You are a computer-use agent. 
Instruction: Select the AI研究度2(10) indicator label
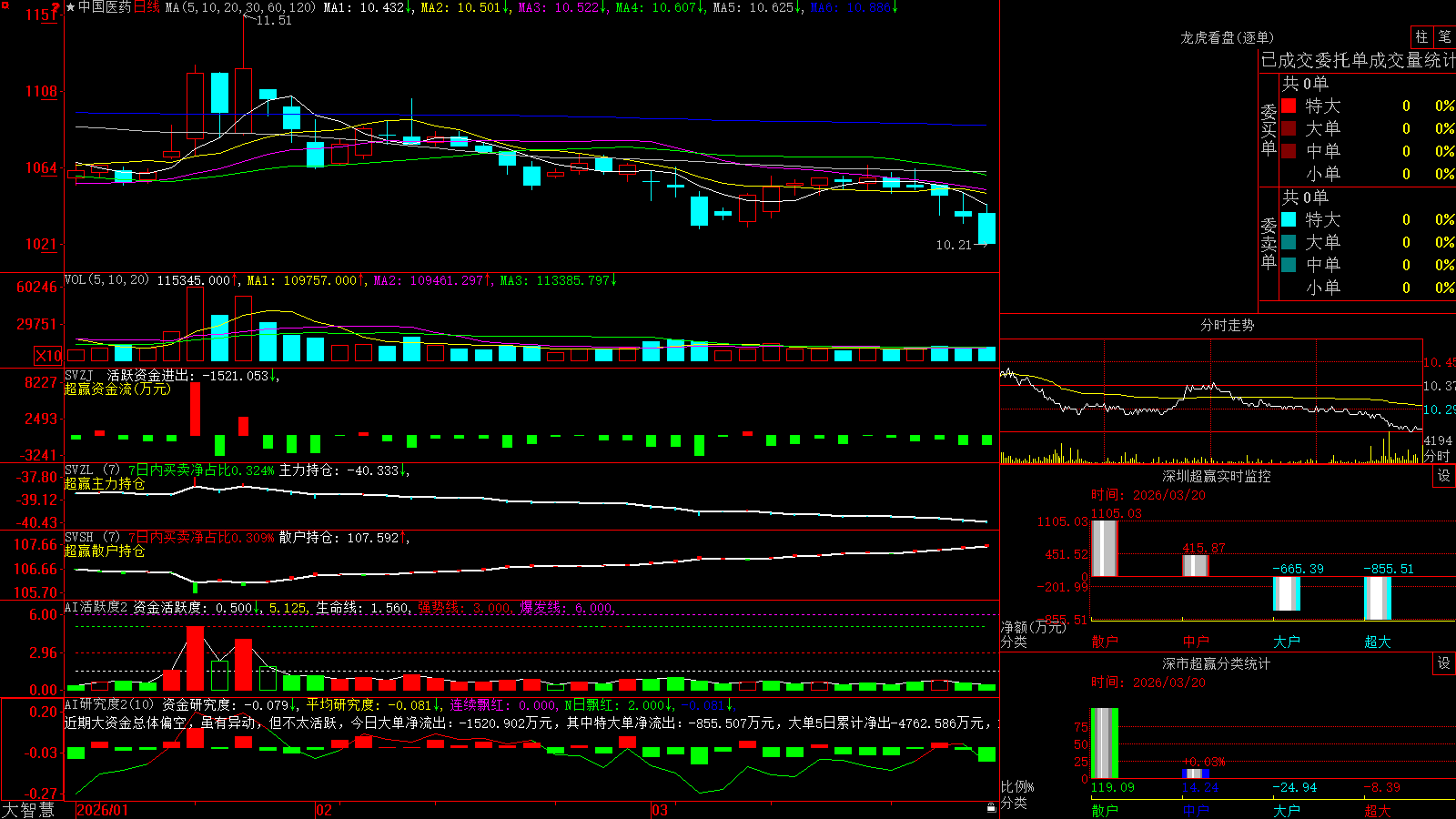click(x=109, y=704)
